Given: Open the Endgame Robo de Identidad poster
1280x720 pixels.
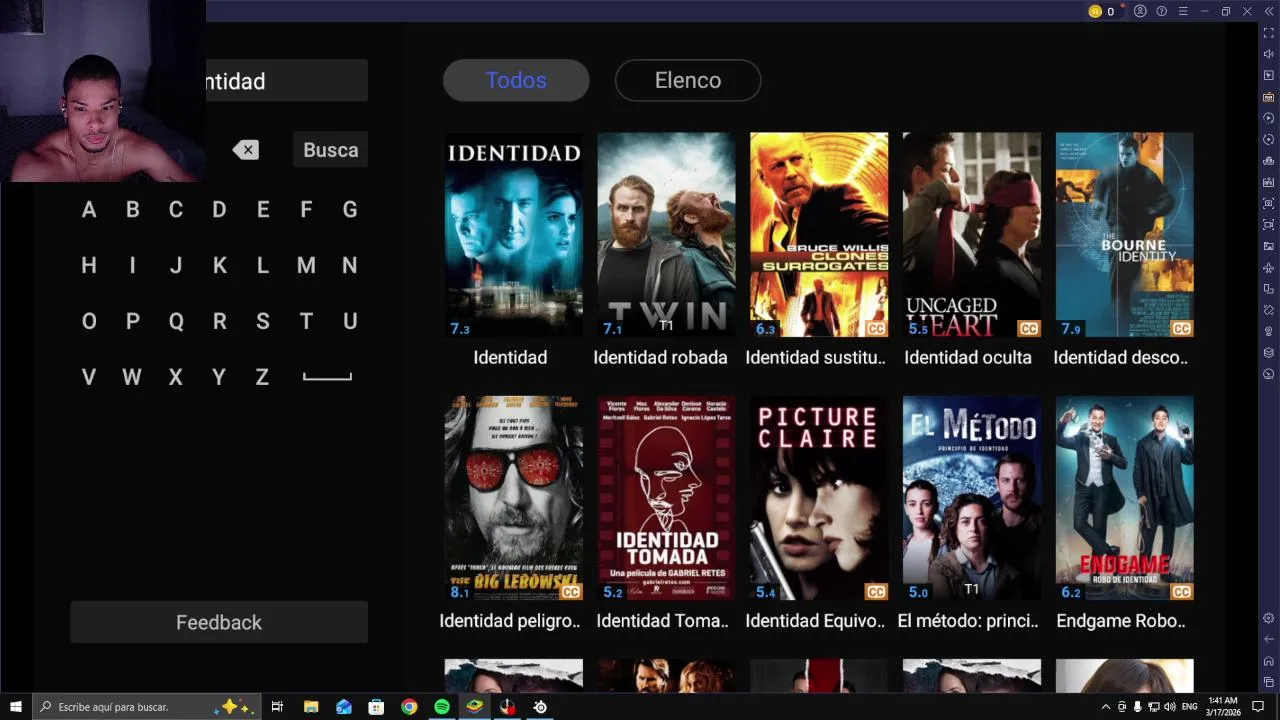Looking at the screenshot, I should tap(1124, 499).
